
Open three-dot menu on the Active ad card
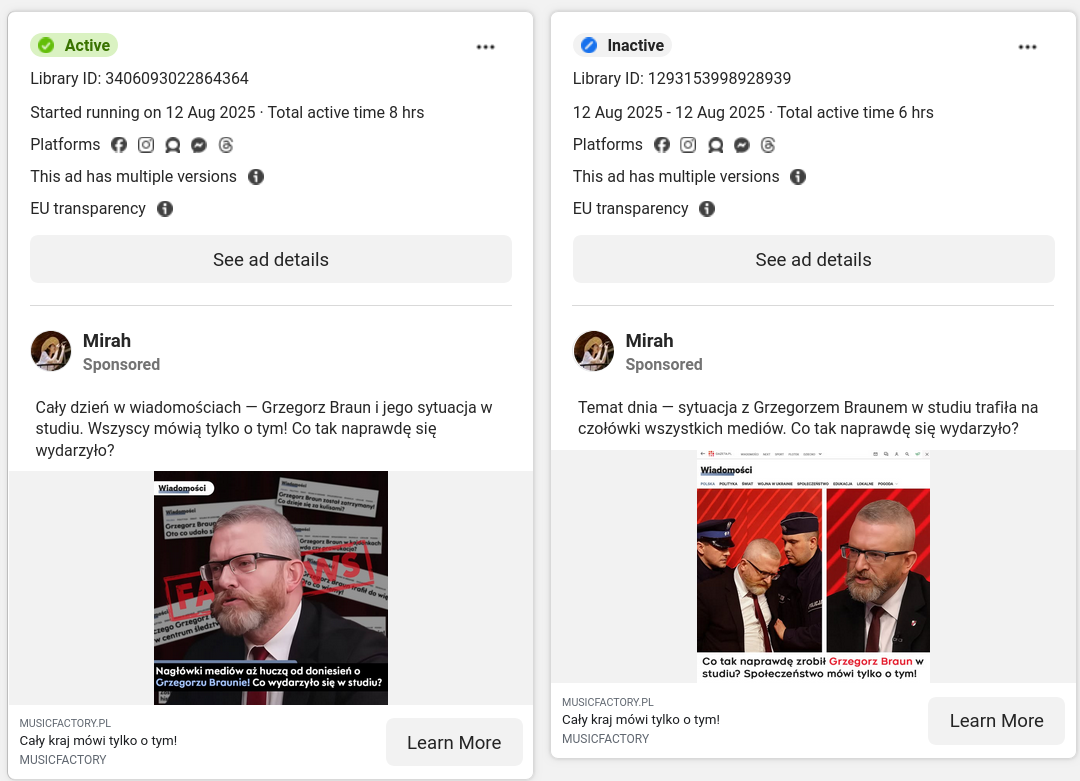[x=486, y=47]
